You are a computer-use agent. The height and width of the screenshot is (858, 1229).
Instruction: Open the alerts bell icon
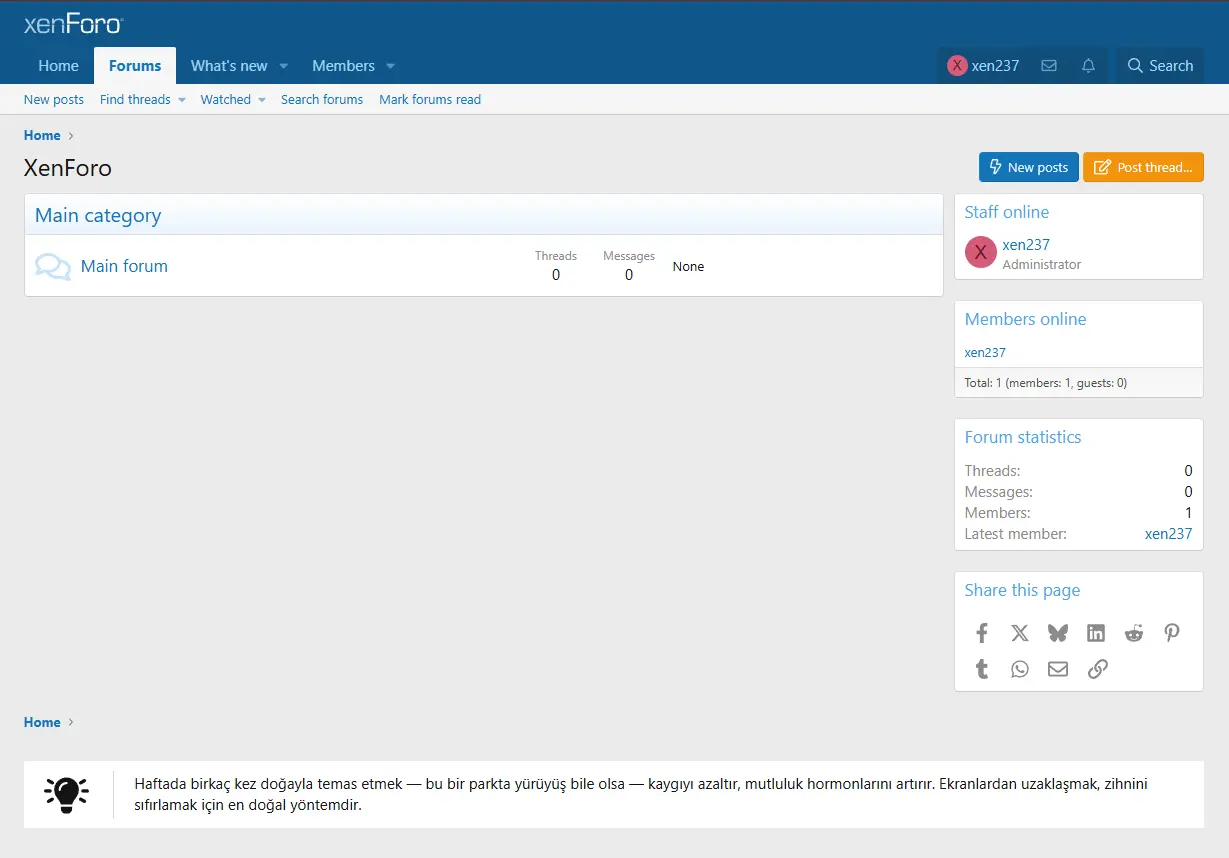(1088, 66)
